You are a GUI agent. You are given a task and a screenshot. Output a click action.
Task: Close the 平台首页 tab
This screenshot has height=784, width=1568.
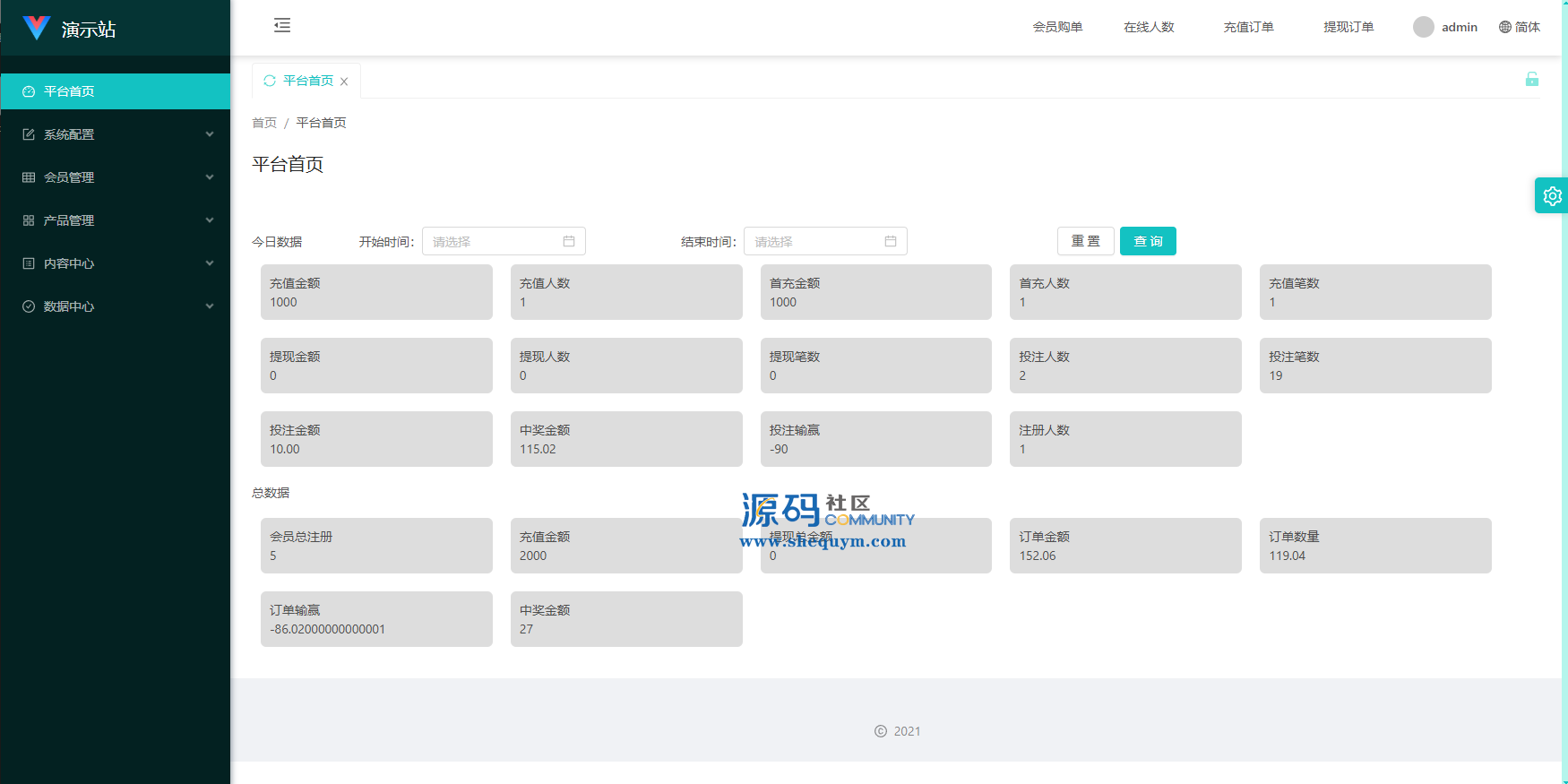click(x=344, y=82)
